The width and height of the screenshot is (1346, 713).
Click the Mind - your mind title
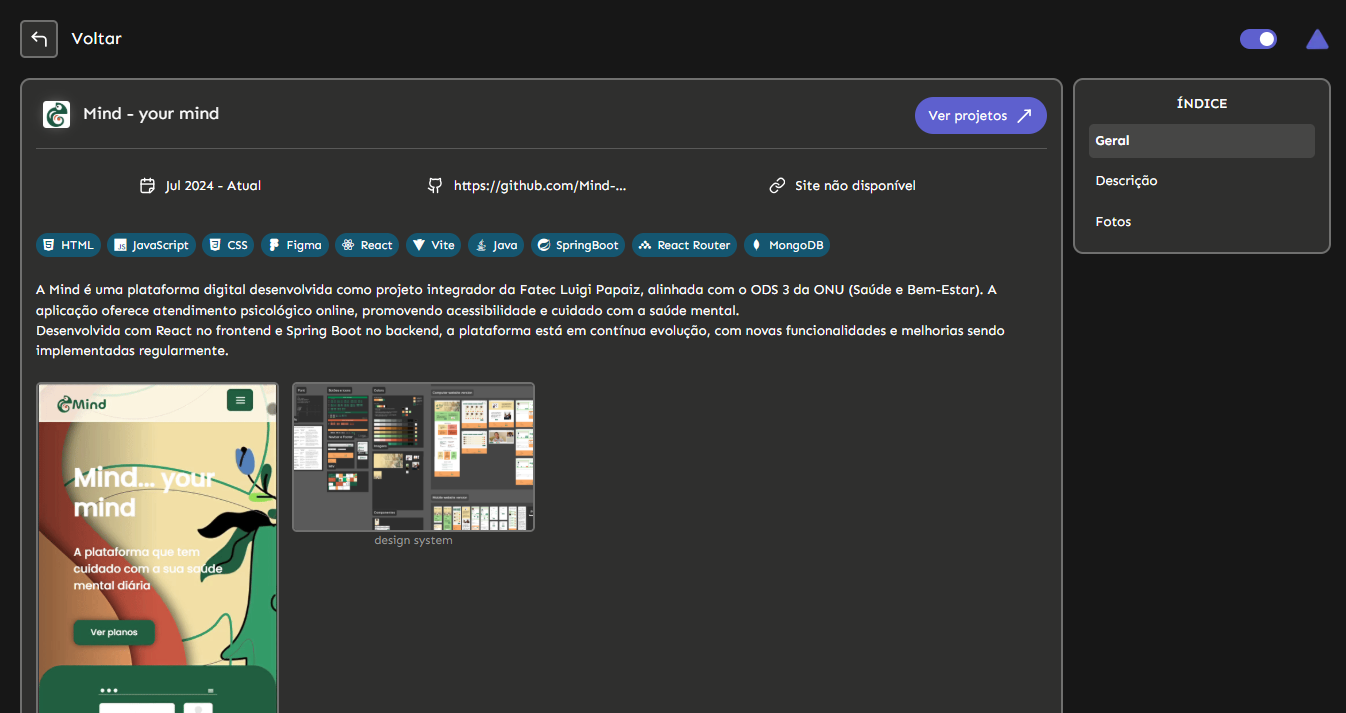pos(151,114)
